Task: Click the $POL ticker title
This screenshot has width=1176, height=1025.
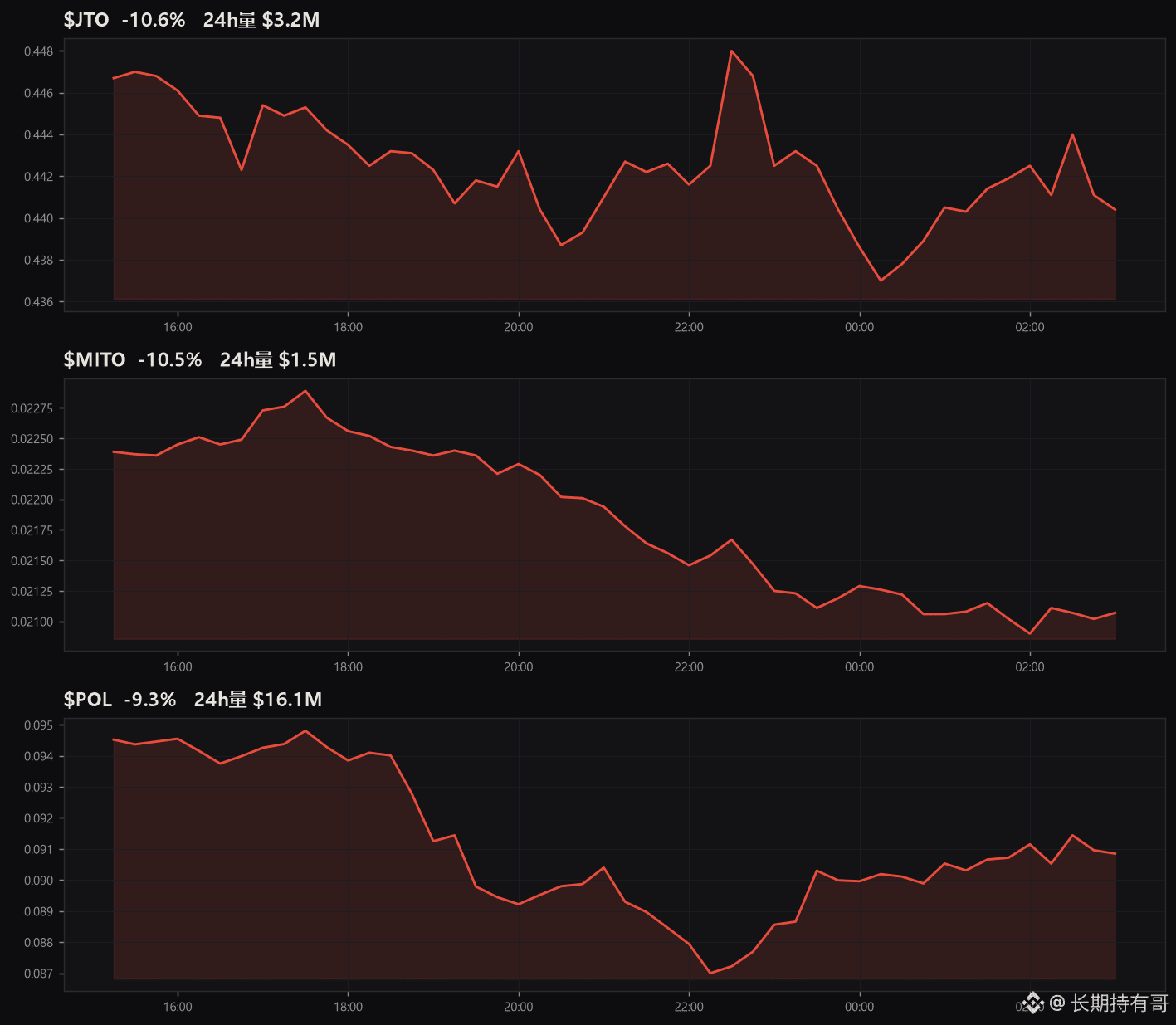Action: point(88,700)
